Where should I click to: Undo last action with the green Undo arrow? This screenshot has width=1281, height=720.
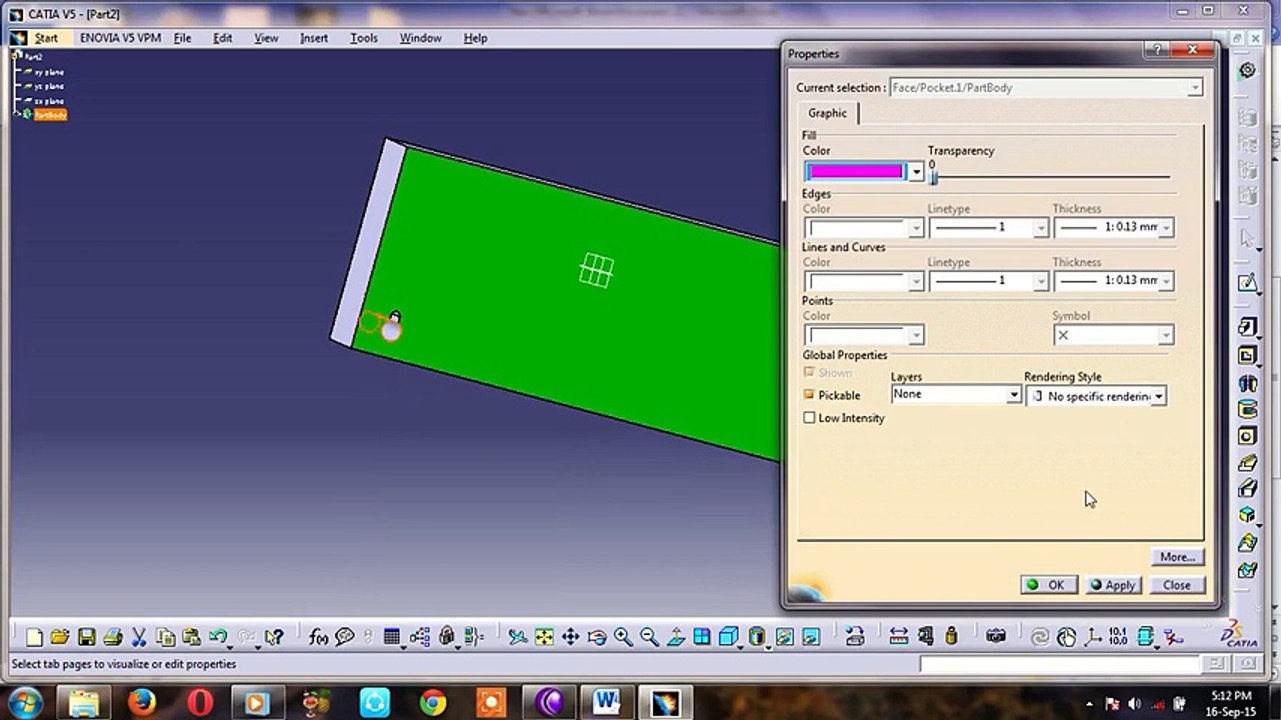tap(218, 636)
